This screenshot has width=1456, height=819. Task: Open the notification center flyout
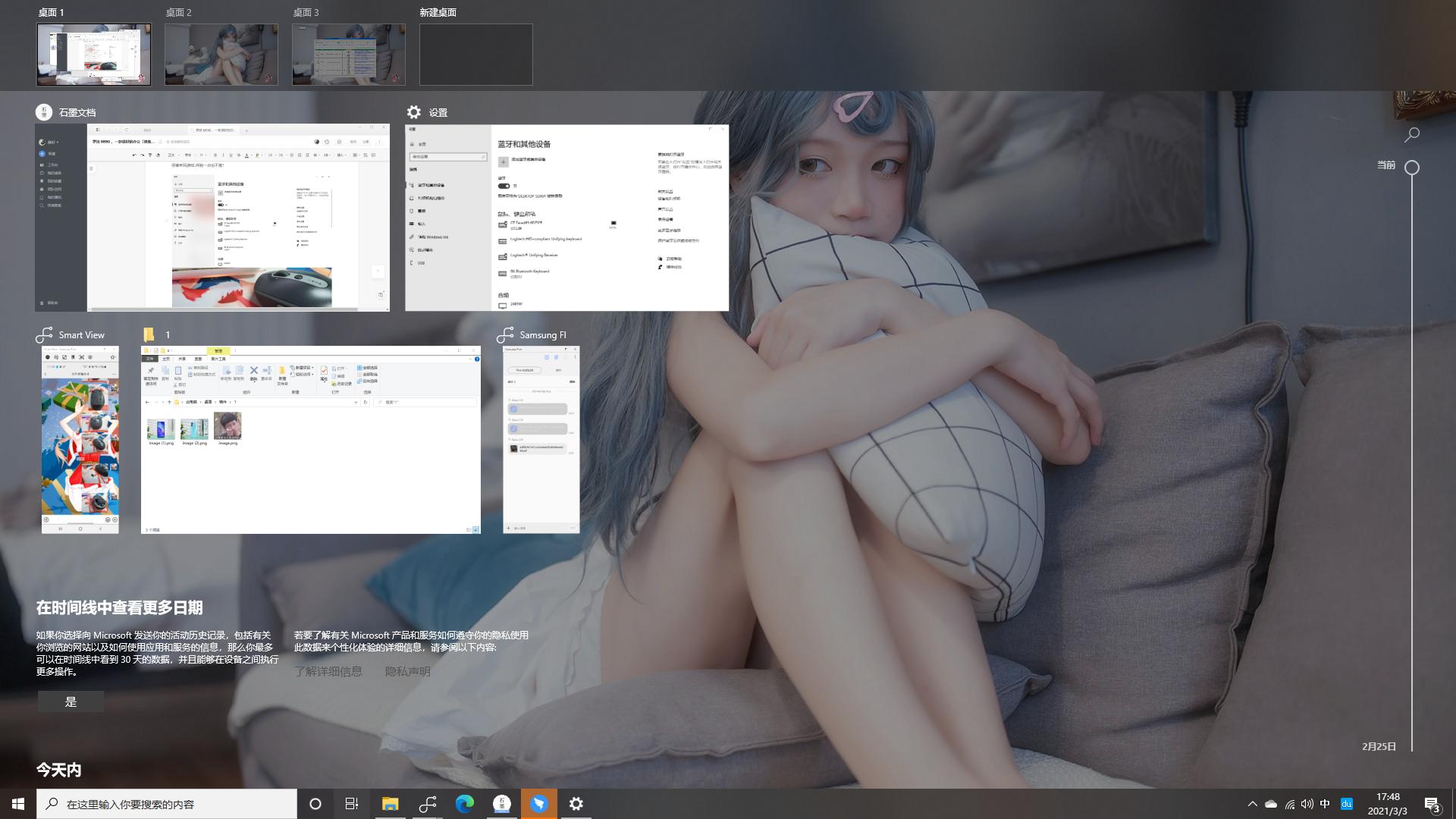pos(1432,804)
